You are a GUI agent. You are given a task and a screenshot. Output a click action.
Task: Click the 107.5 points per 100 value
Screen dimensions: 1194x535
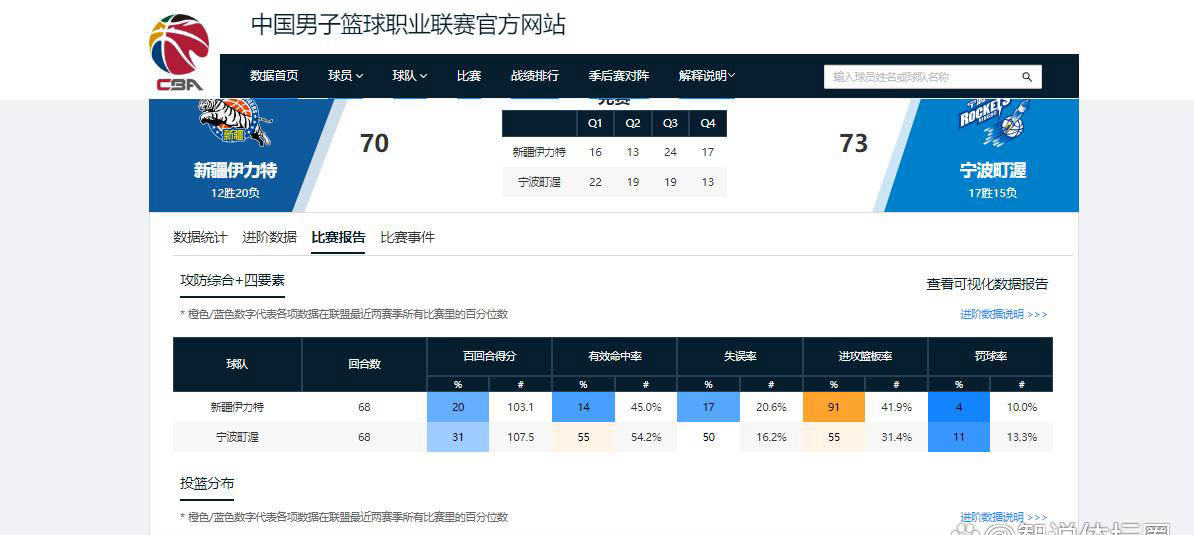(520, 438)
